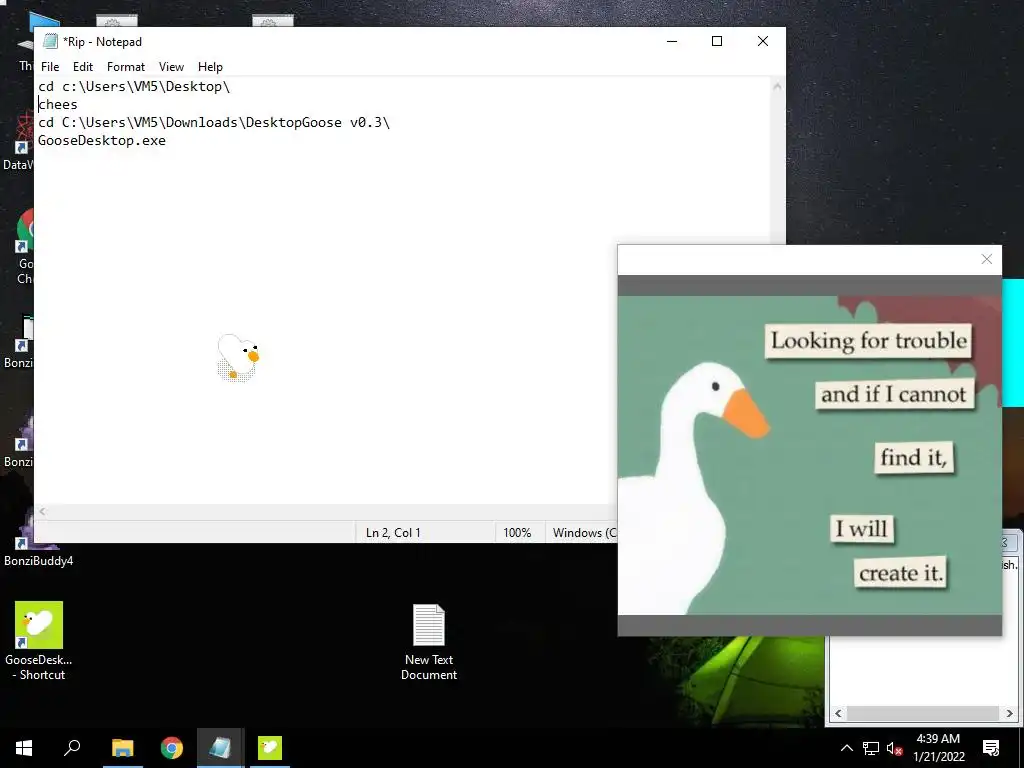The width and height of the screenshot is (1024, 768).
Task: Select the New Text Document desktop icon
Action: coord(429,643)
